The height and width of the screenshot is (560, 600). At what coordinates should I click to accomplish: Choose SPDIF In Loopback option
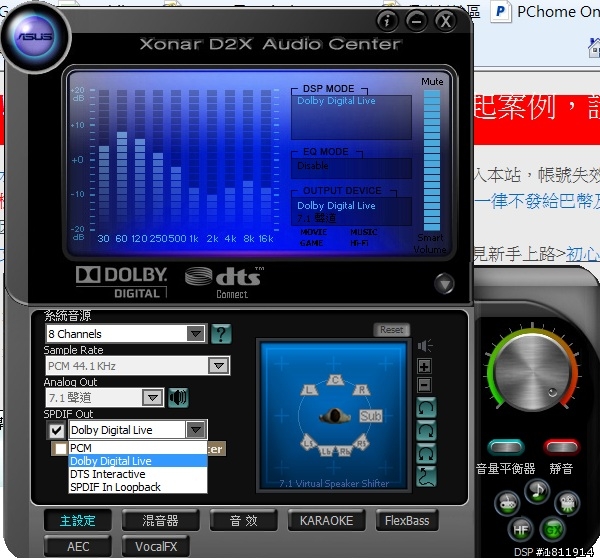coord(138,487)
